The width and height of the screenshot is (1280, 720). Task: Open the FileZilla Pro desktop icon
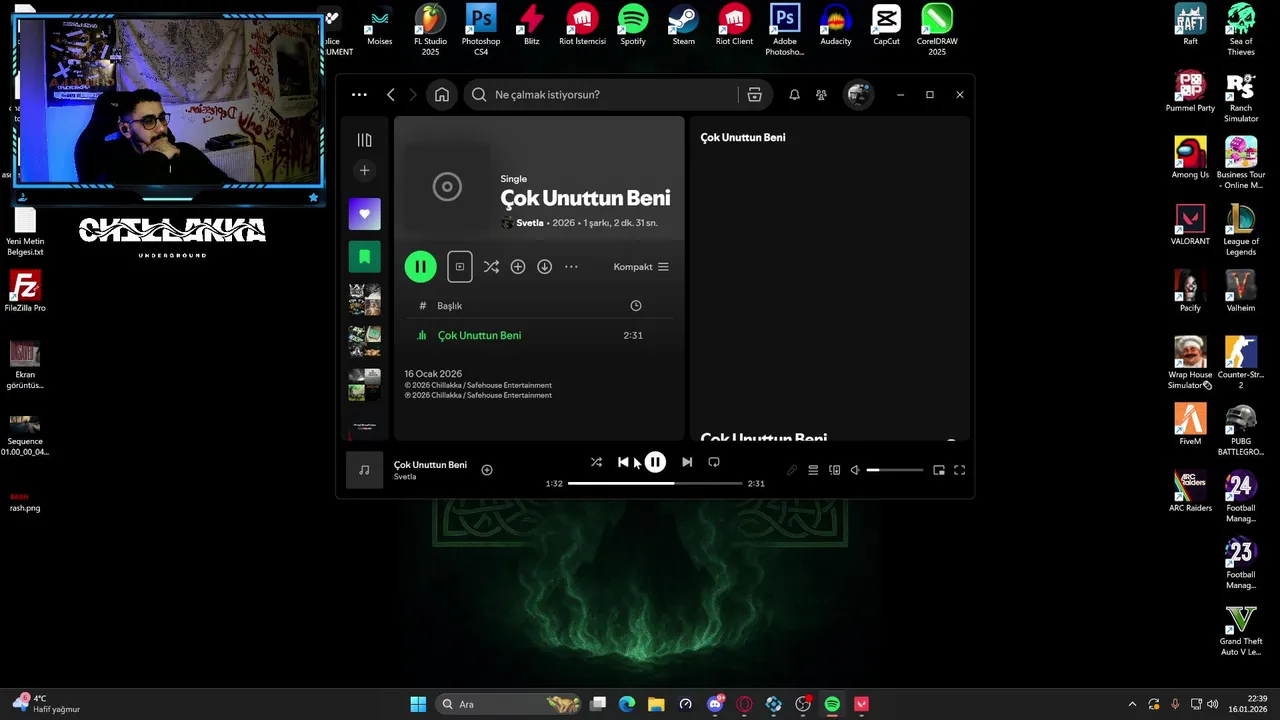coord(25,292)
